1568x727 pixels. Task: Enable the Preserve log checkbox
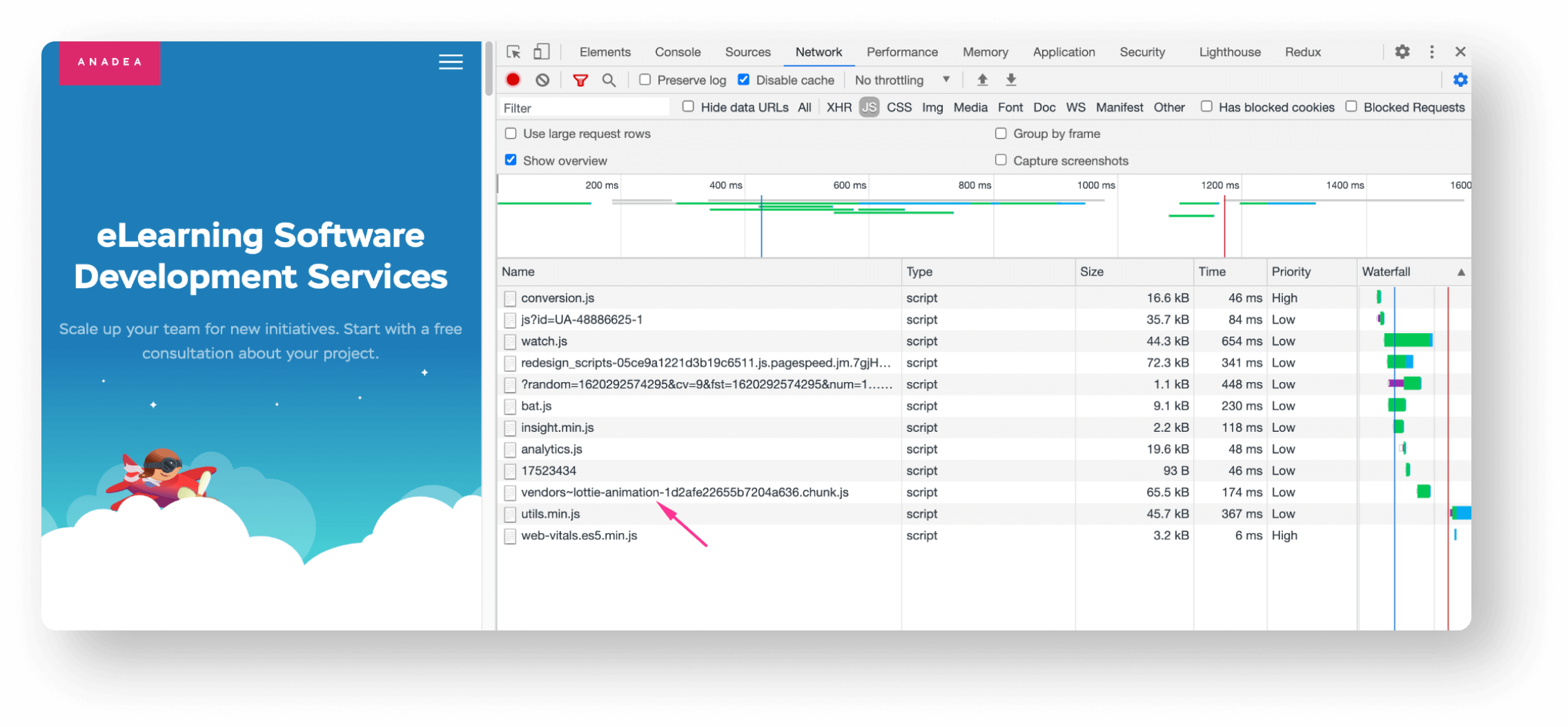tap(645, 80)
